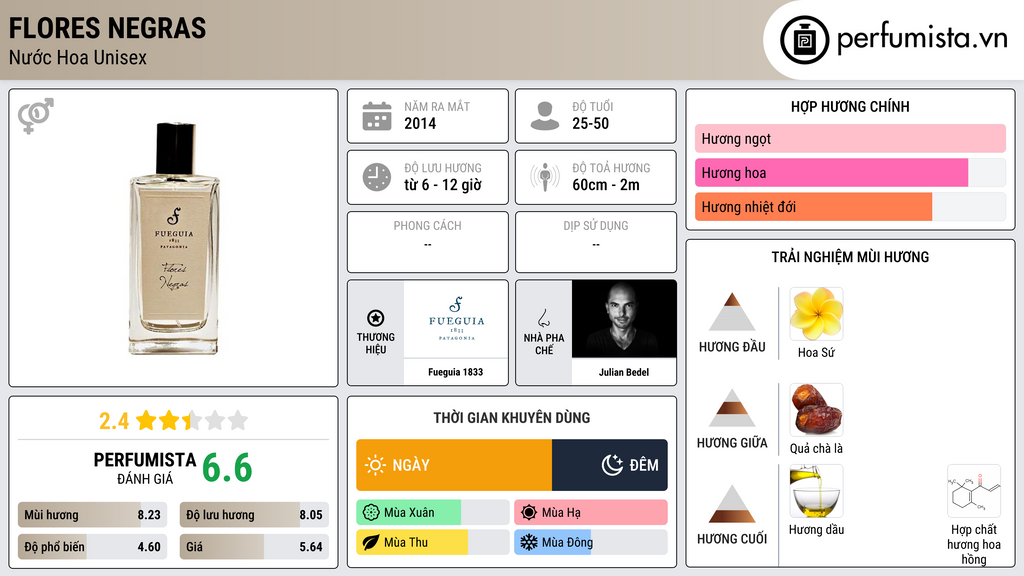The image size is (1024, 576).
Task: Click the person icon beside Độ tuổi
Action: coord(545,116)
